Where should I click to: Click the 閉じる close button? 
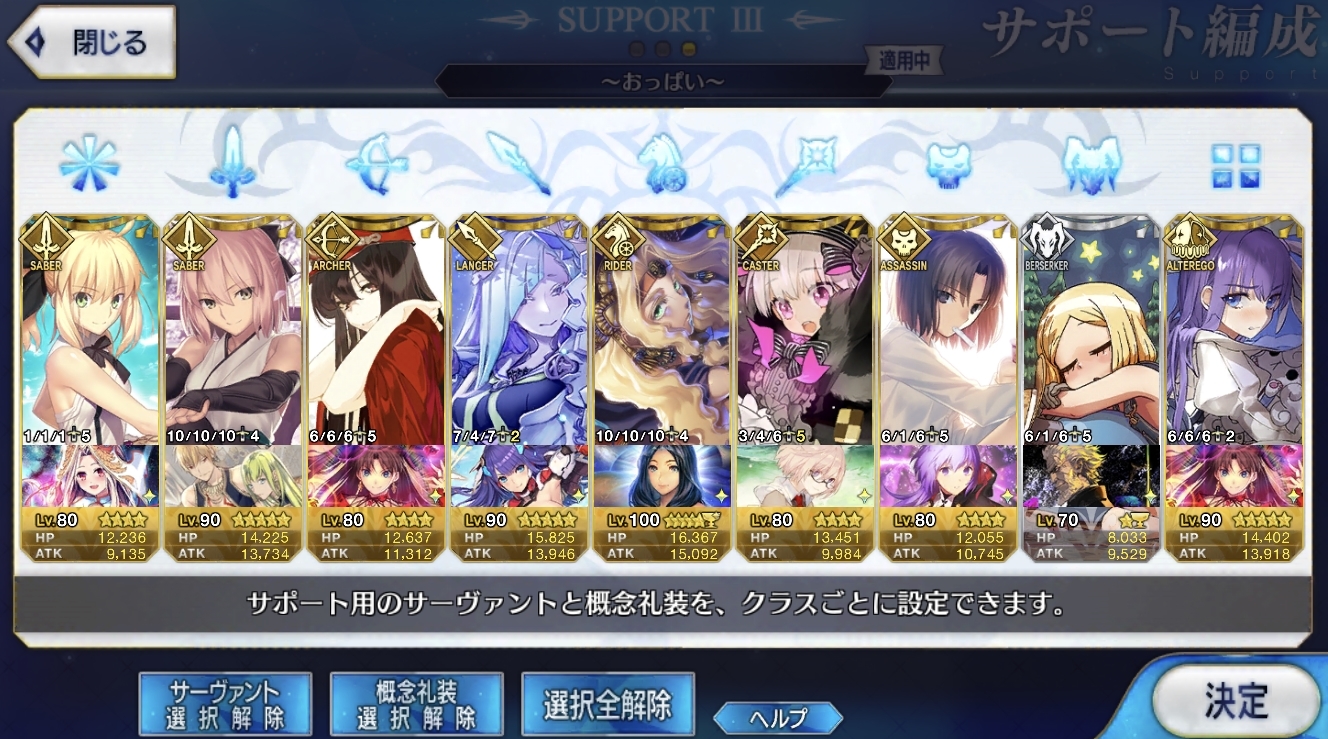tap(92, 42)
